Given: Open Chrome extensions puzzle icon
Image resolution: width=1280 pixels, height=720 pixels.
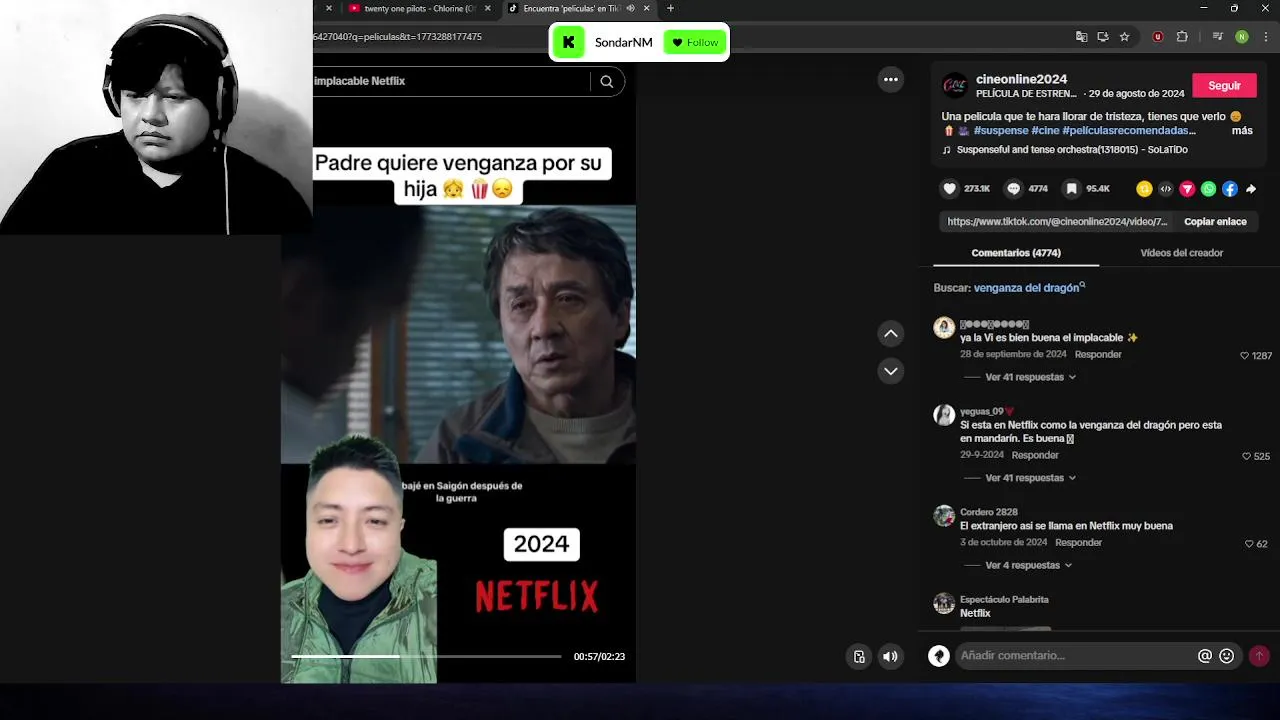Looking at the screenshot, I should (1182, 37).
